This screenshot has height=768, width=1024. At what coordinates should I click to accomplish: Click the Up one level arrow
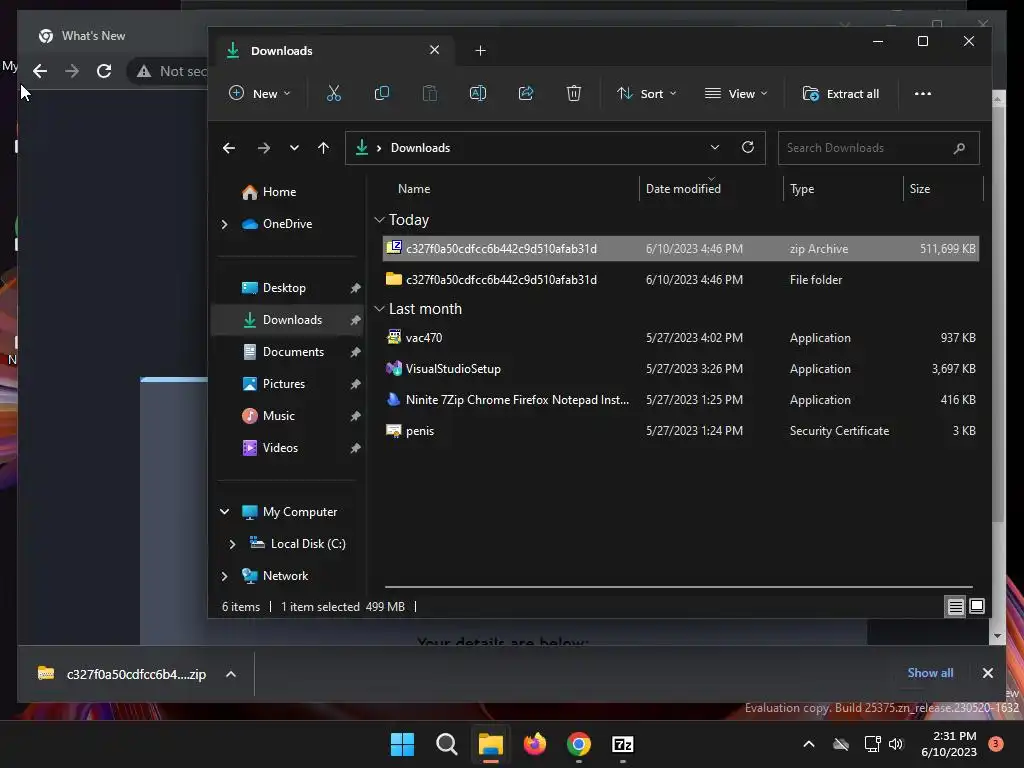pos(323,148)
